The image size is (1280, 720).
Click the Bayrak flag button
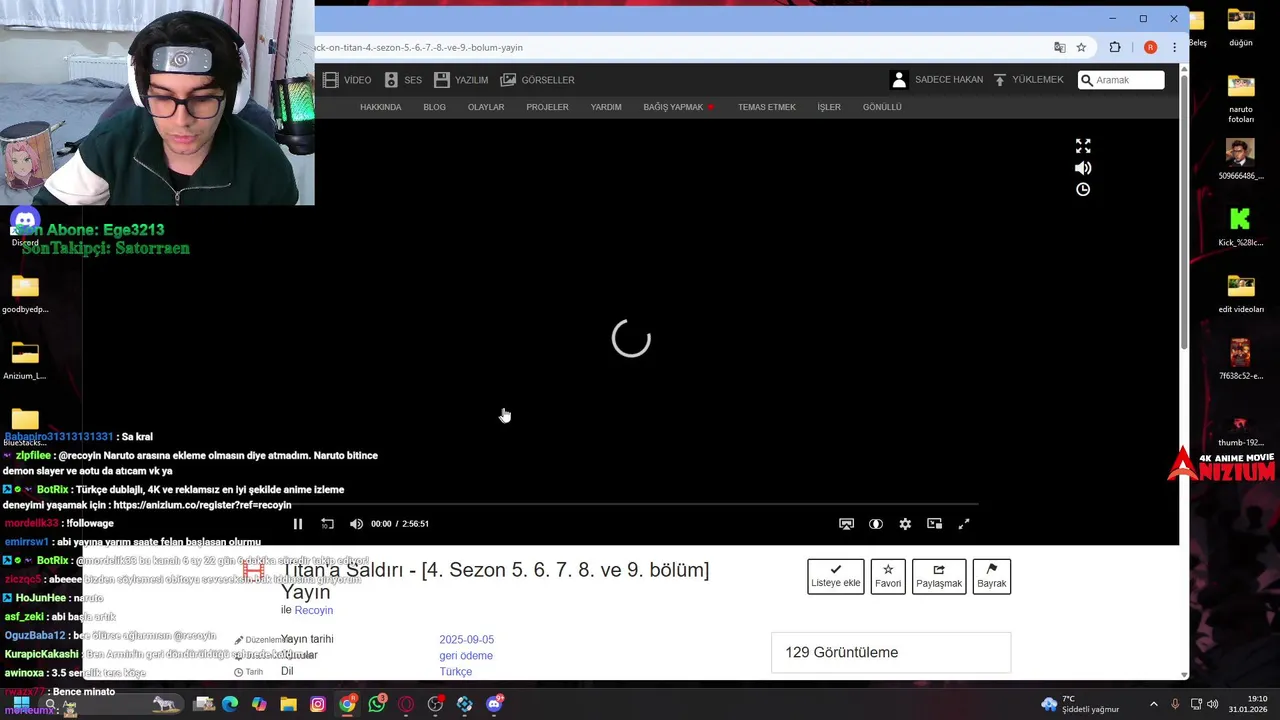pyautogui.click(x=992, y=576)
